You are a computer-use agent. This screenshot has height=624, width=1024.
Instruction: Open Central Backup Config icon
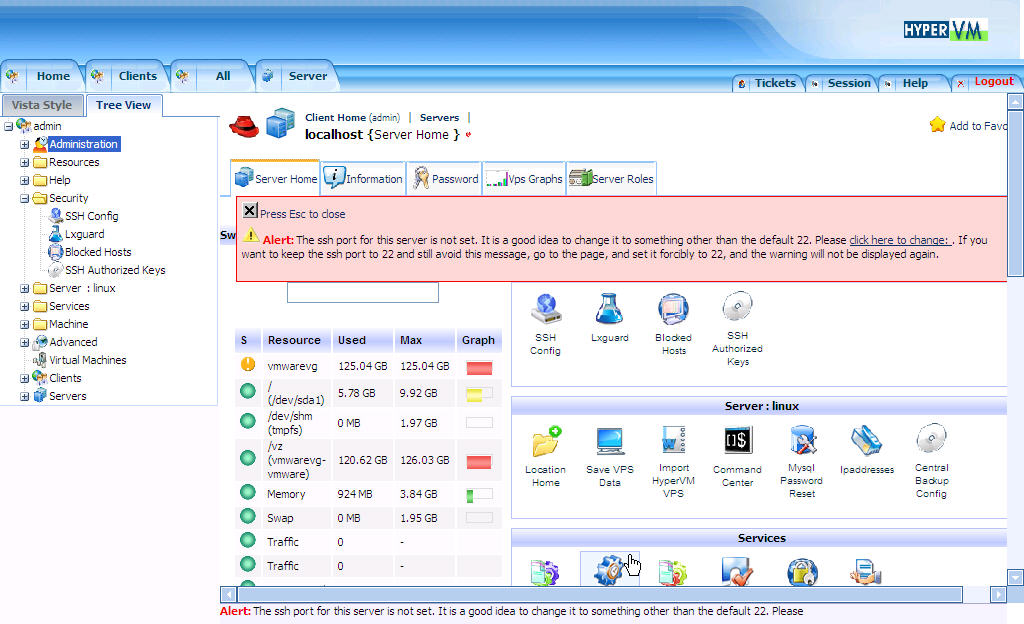(x=931, y=440)
